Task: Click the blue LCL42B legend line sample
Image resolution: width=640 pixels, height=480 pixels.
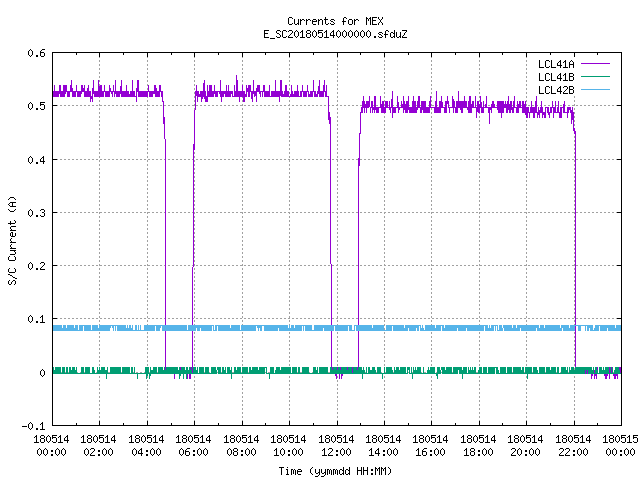Action: click(x=595, y=90)
